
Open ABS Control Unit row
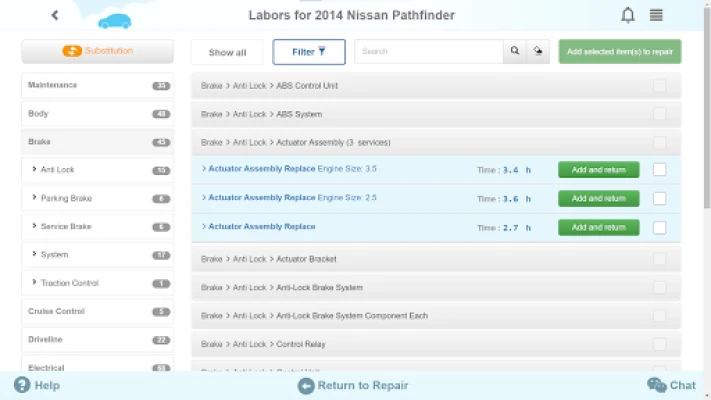(436, 86)
